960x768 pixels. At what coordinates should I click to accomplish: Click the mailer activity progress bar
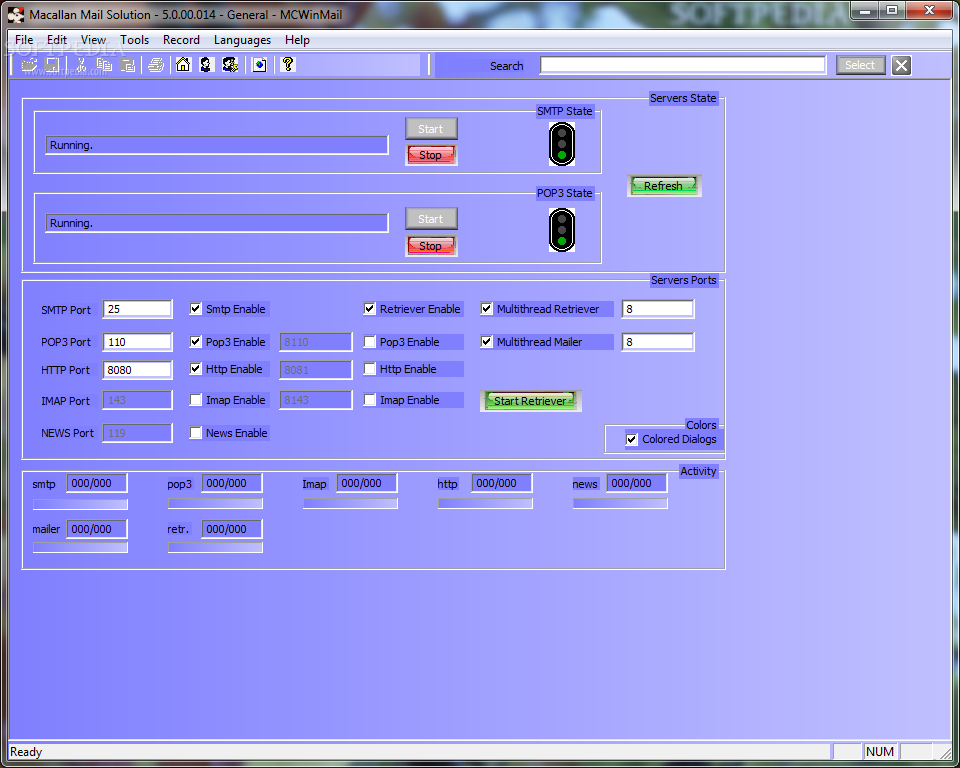pyautogui.click(x=80, y=548)
